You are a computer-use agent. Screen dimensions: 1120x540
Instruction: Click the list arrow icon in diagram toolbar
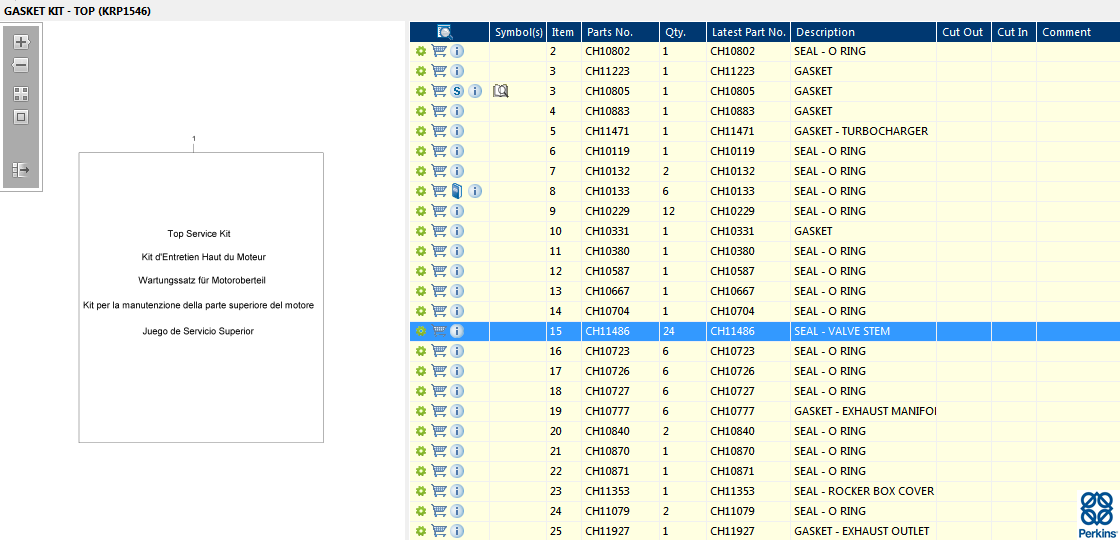point(20,170)
